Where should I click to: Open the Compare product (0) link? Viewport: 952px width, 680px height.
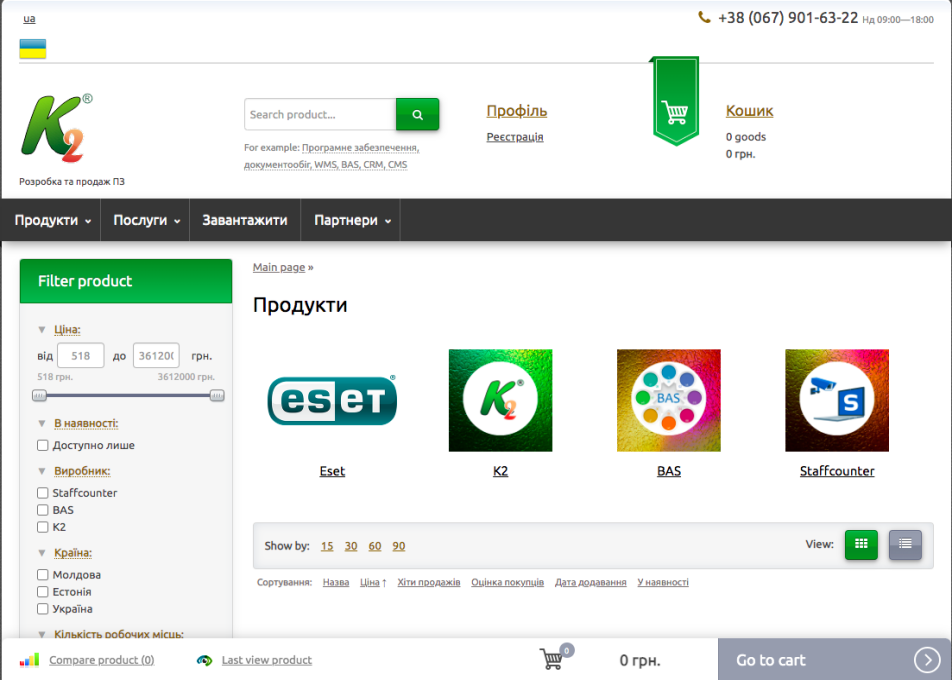tap(101, 660)
